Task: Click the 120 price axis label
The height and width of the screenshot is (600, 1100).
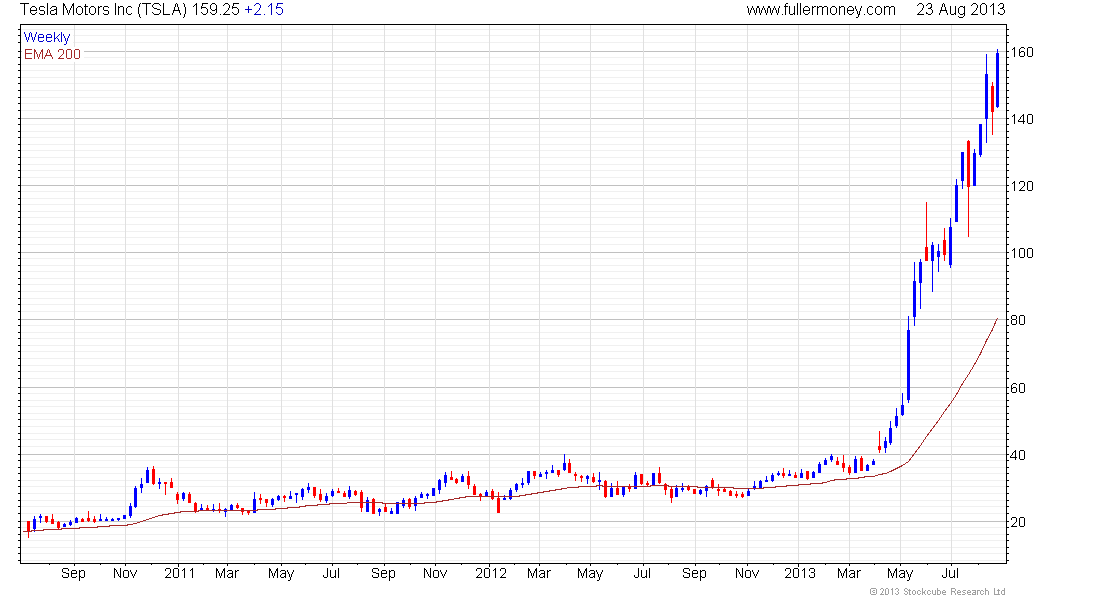Action: [1021, 186]
